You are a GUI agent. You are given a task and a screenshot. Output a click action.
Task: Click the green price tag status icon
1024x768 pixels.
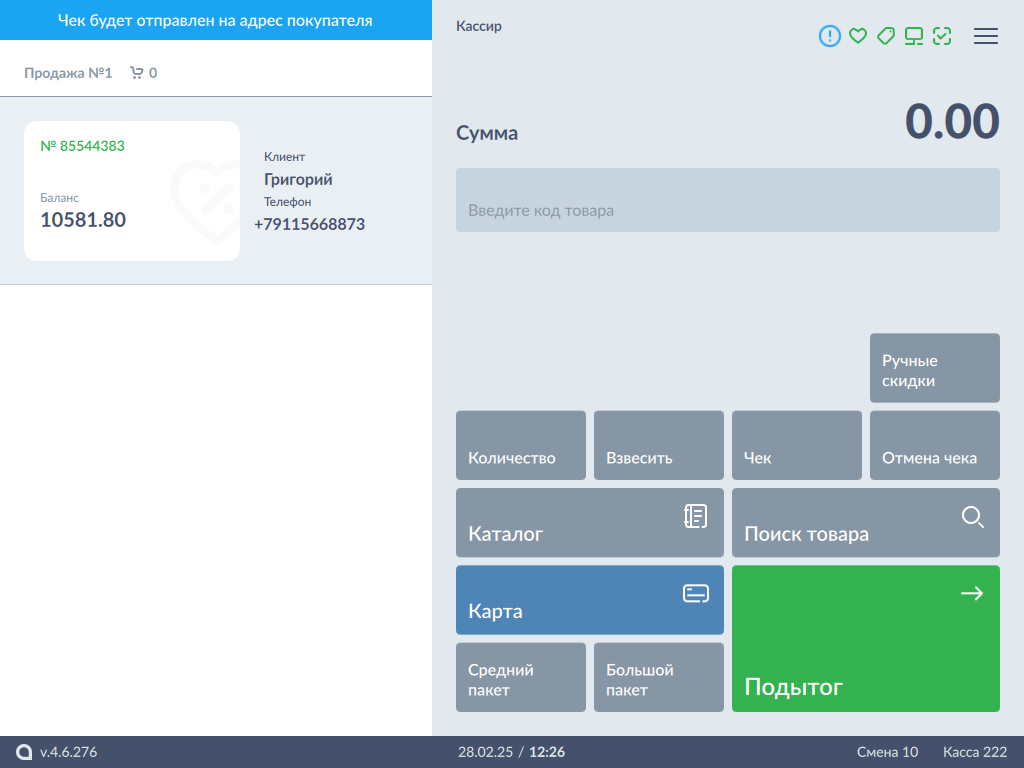pyautogui.click(x=885, y=36)
